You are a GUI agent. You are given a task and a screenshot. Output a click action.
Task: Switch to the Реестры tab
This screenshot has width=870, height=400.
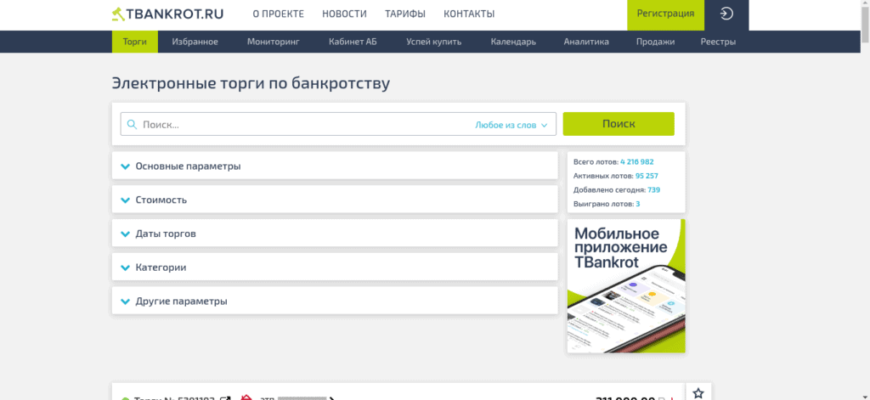(x=718, y=42)
